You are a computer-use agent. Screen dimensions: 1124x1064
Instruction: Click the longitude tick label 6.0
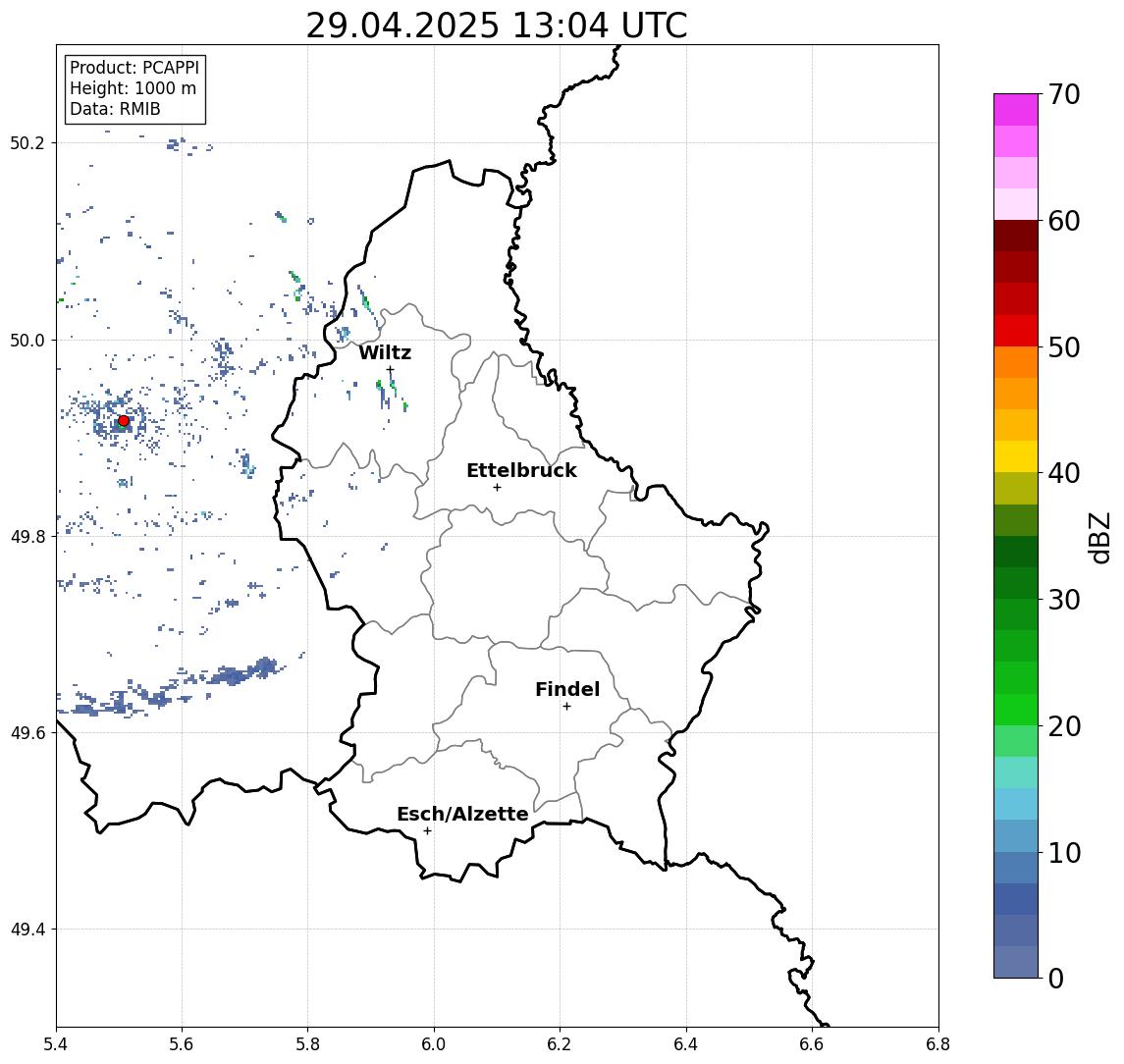[434, 1044]
